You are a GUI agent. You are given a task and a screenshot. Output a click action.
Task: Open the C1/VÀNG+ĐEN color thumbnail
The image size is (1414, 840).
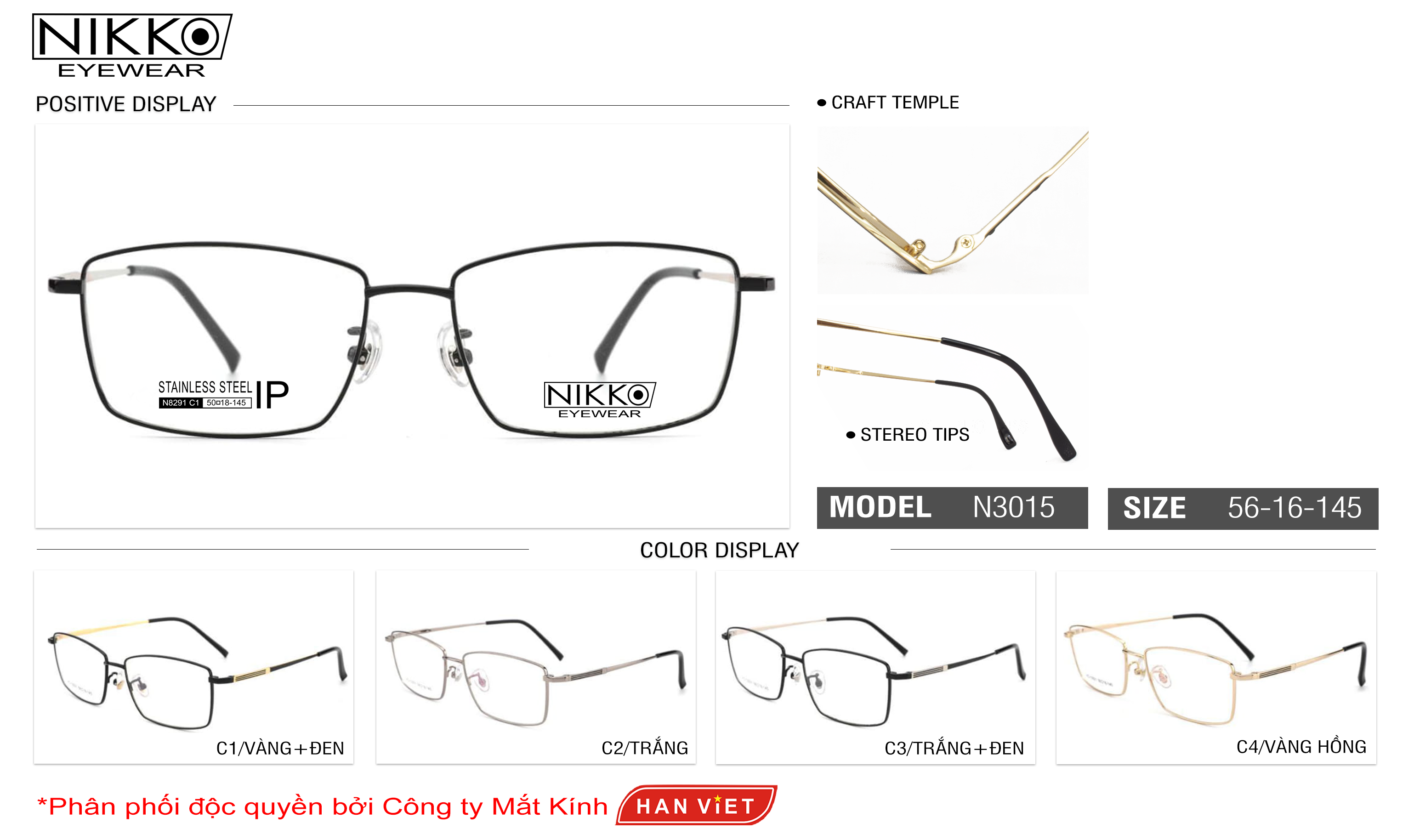pos(193,667)
